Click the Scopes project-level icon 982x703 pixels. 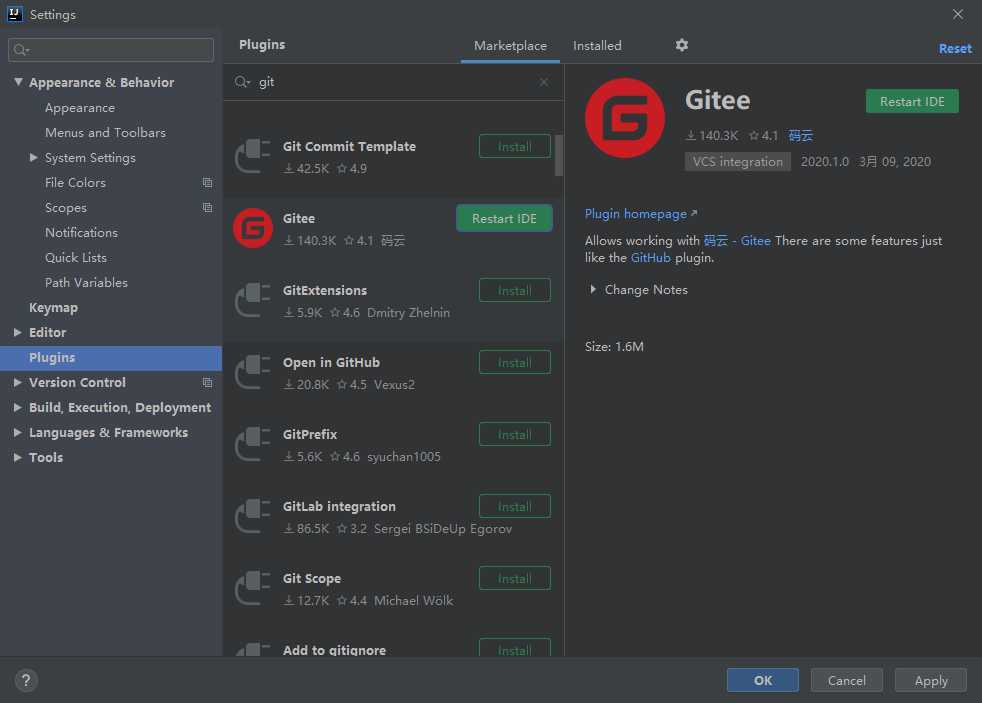[x=207, y=208]
